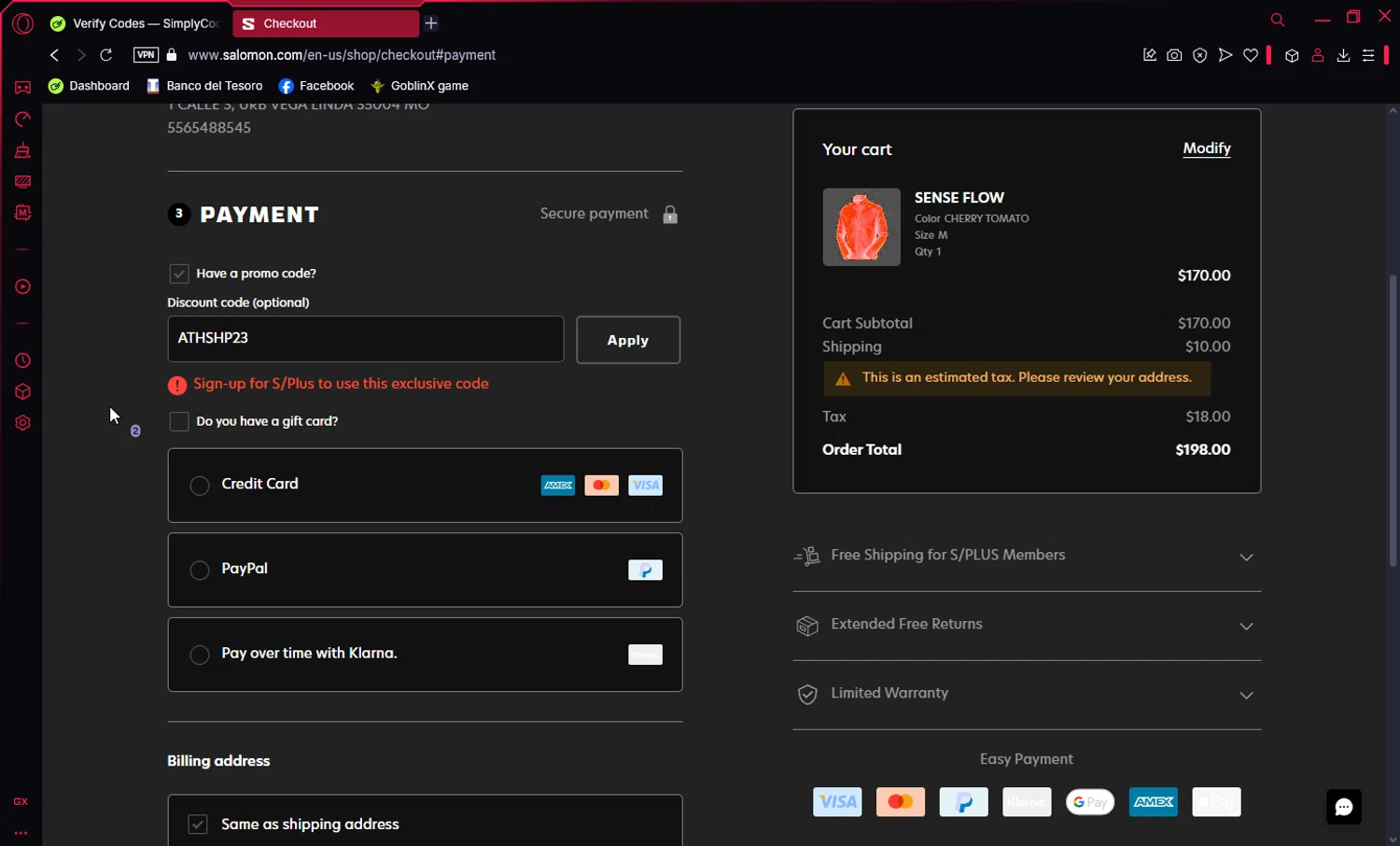Open History clock icon in sidebar
This screenshot has height=846, width=1400.
click(x=22, y=360)
